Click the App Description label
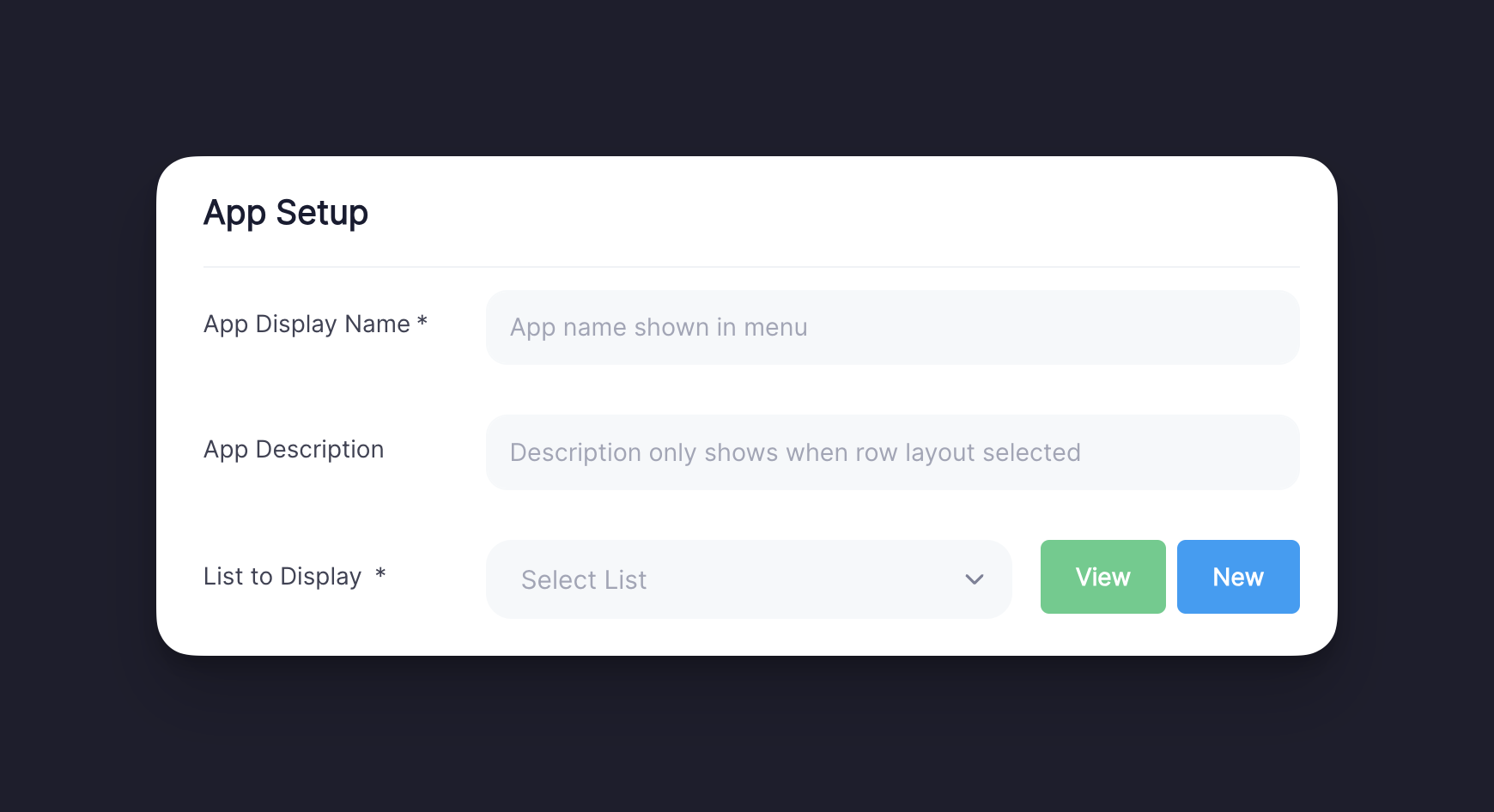This screenshot has height=812, width=1494. pos(293,449)
